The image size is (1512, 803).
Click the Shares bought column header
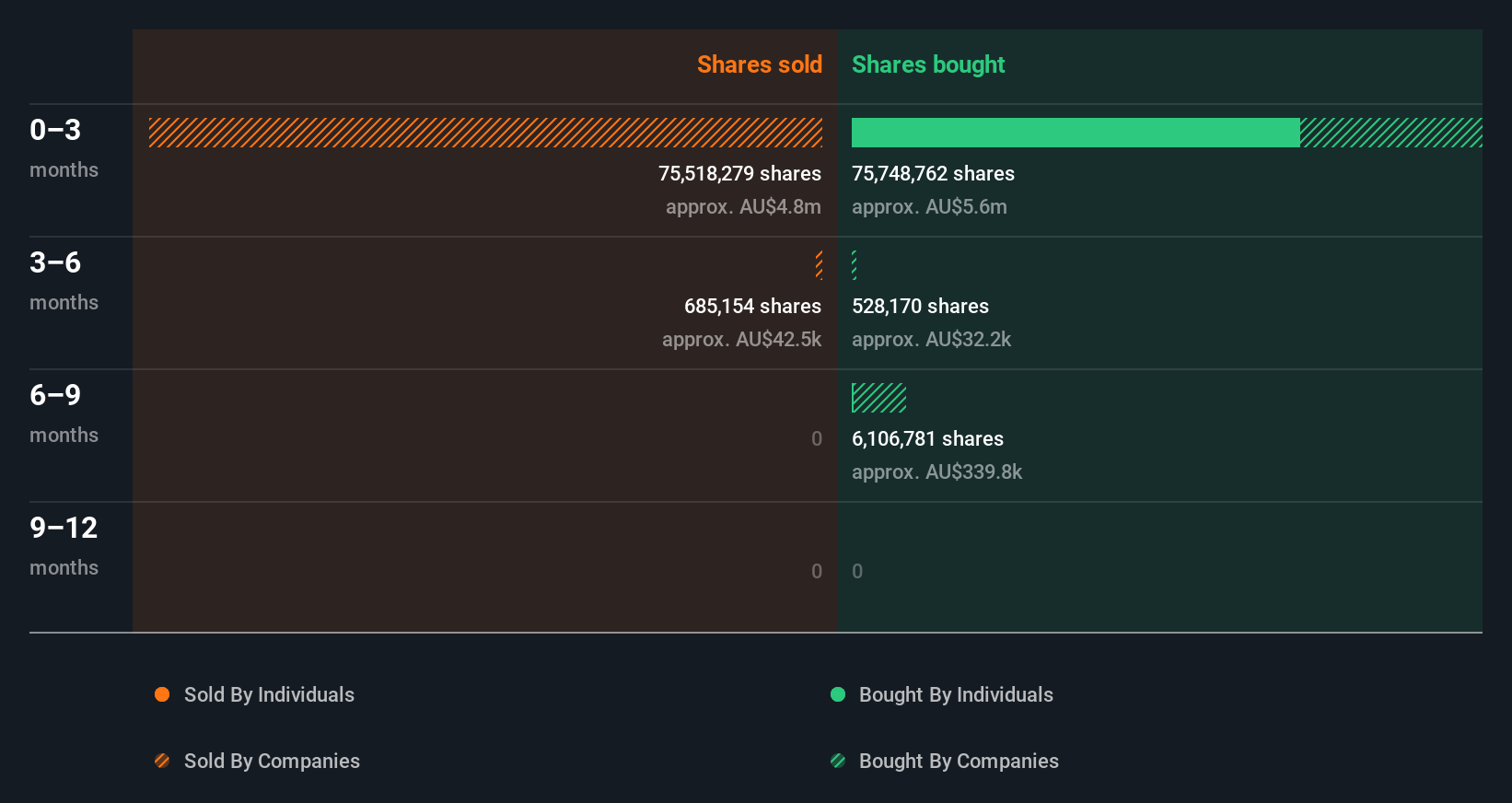tap(928, 64)
